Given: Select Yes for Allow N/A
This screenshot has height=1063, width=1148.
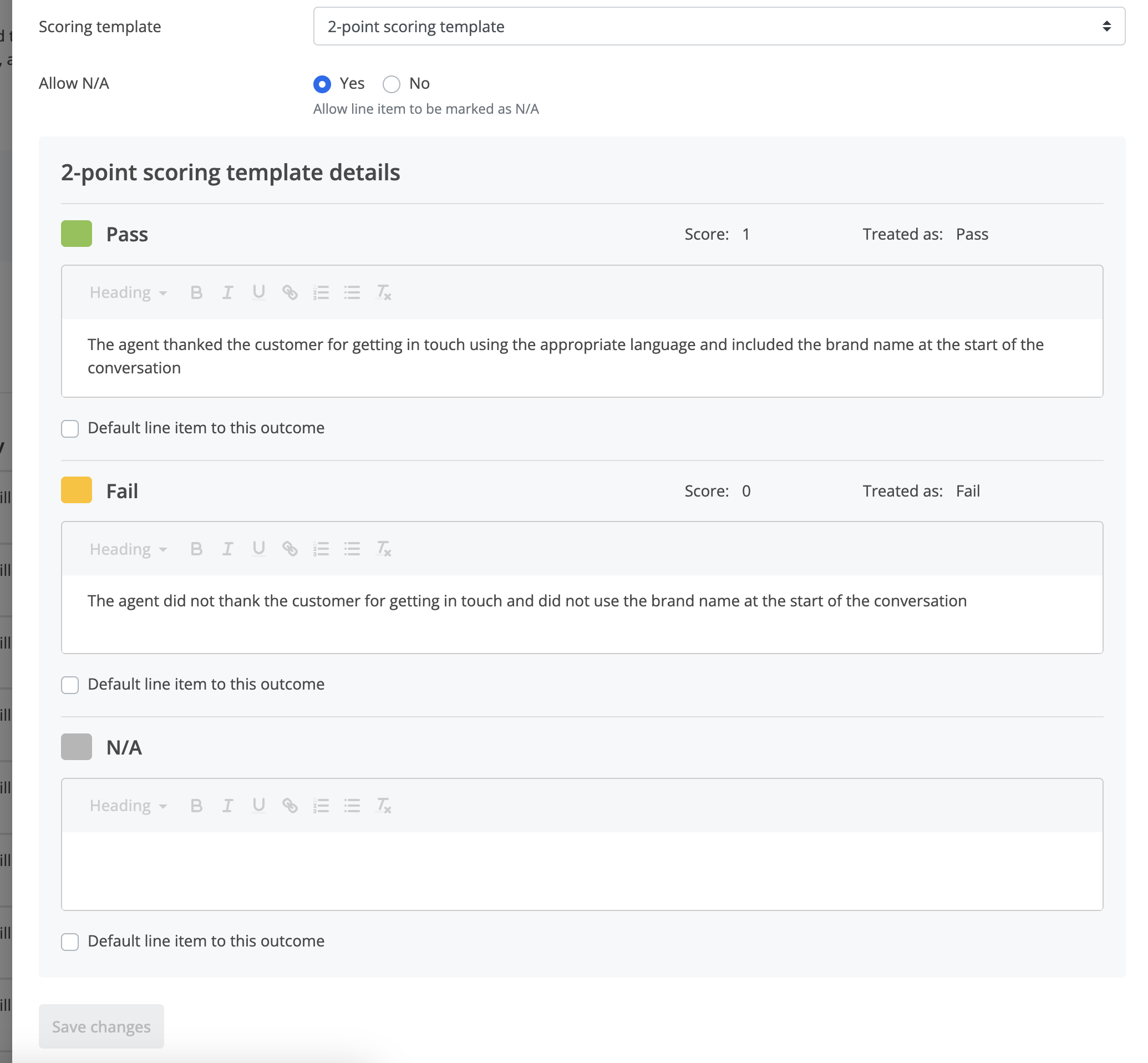Looking at the screenshot, I should (x=322, y=84).
